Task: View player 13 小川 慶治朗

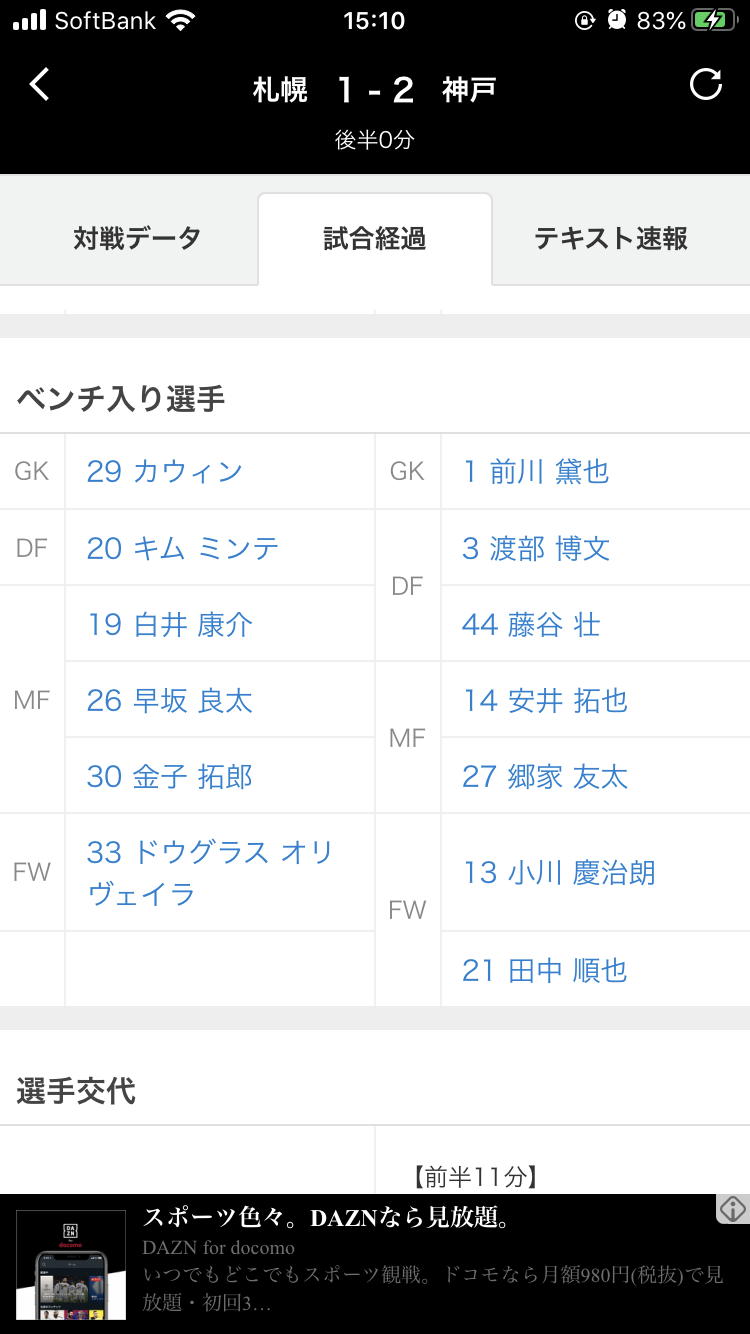Action: pyautogui.click(x=559, y=872)
